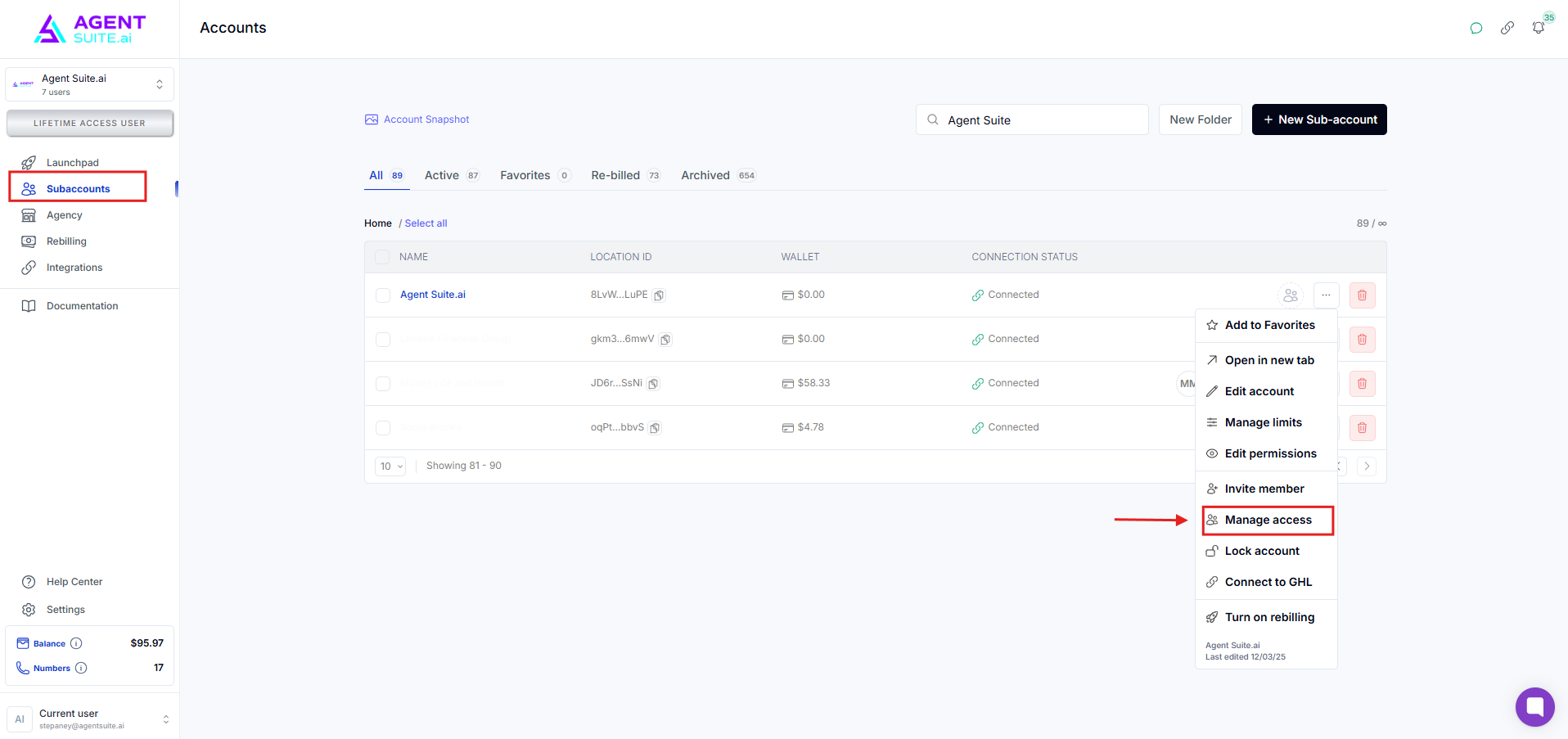Switch to the Re-billed tab
This screenshot has width=1568, height=739.
(x=626, y=175)
